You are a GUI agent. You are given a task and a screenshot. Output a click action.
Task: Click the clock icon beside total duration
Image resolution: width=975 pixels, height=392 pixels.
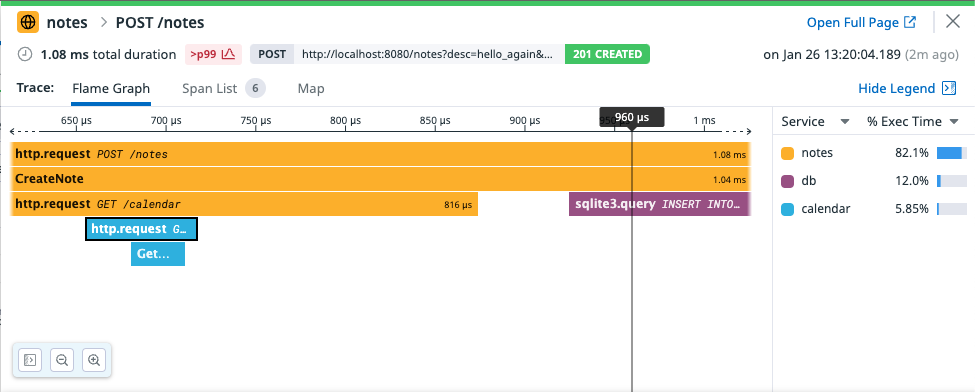[x=24, y=54]
